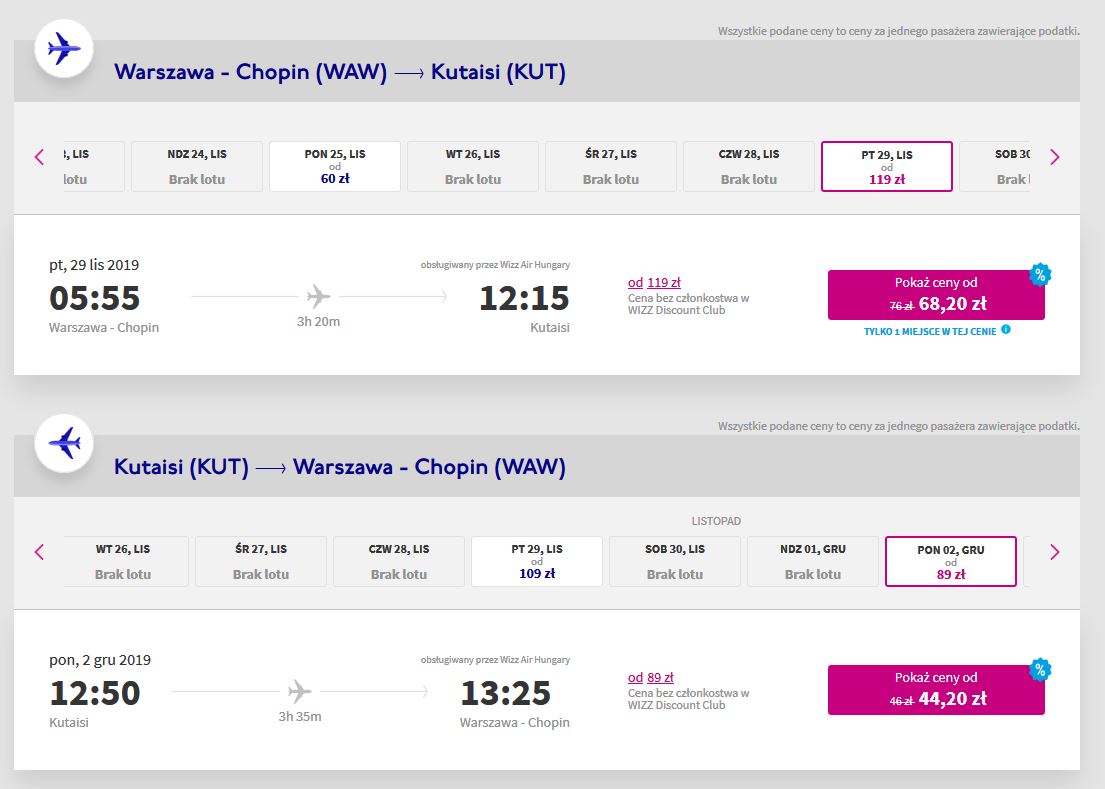The width and height of the screenshot is (1105, 789).
Task: Click Pokaż ceny od 68,20 zł button
Action: pyautogui.click(x=936, y=294)
